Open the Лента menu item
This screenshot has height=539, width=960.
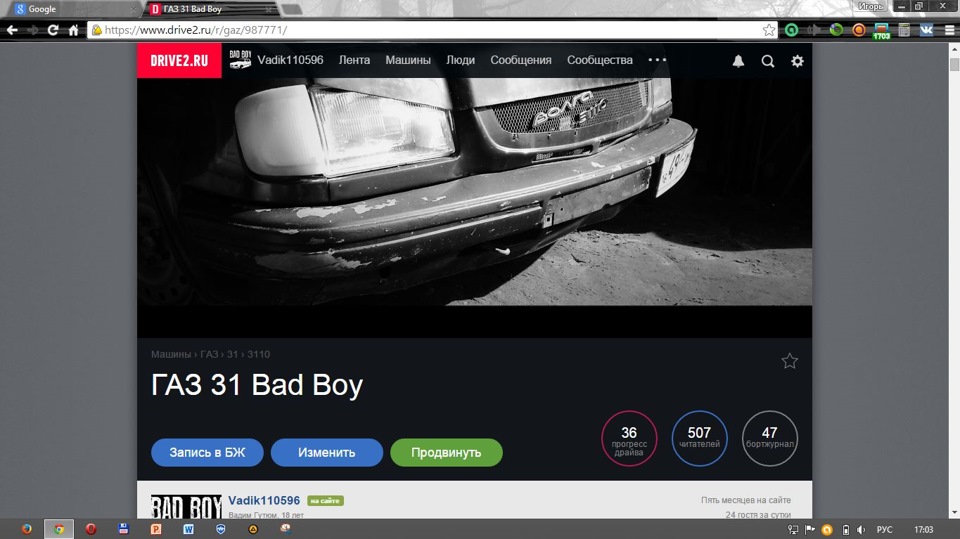[x=354, y=60]
